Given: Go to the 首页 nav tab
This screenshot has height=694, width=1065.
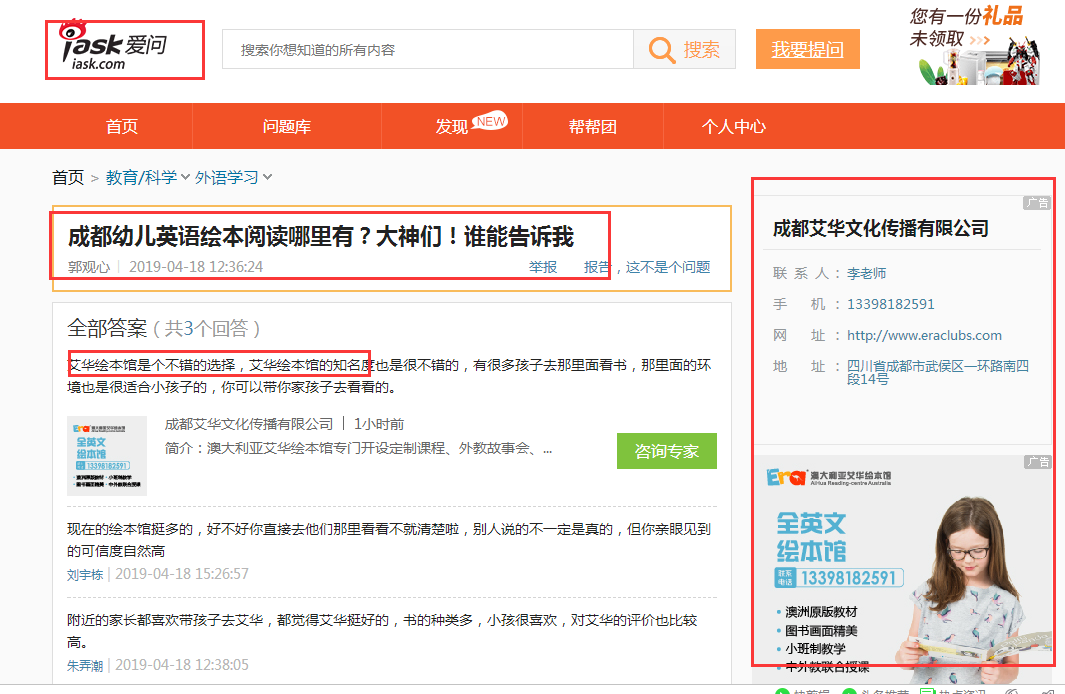Looking at the screenshot, I should tap(122, 126).
